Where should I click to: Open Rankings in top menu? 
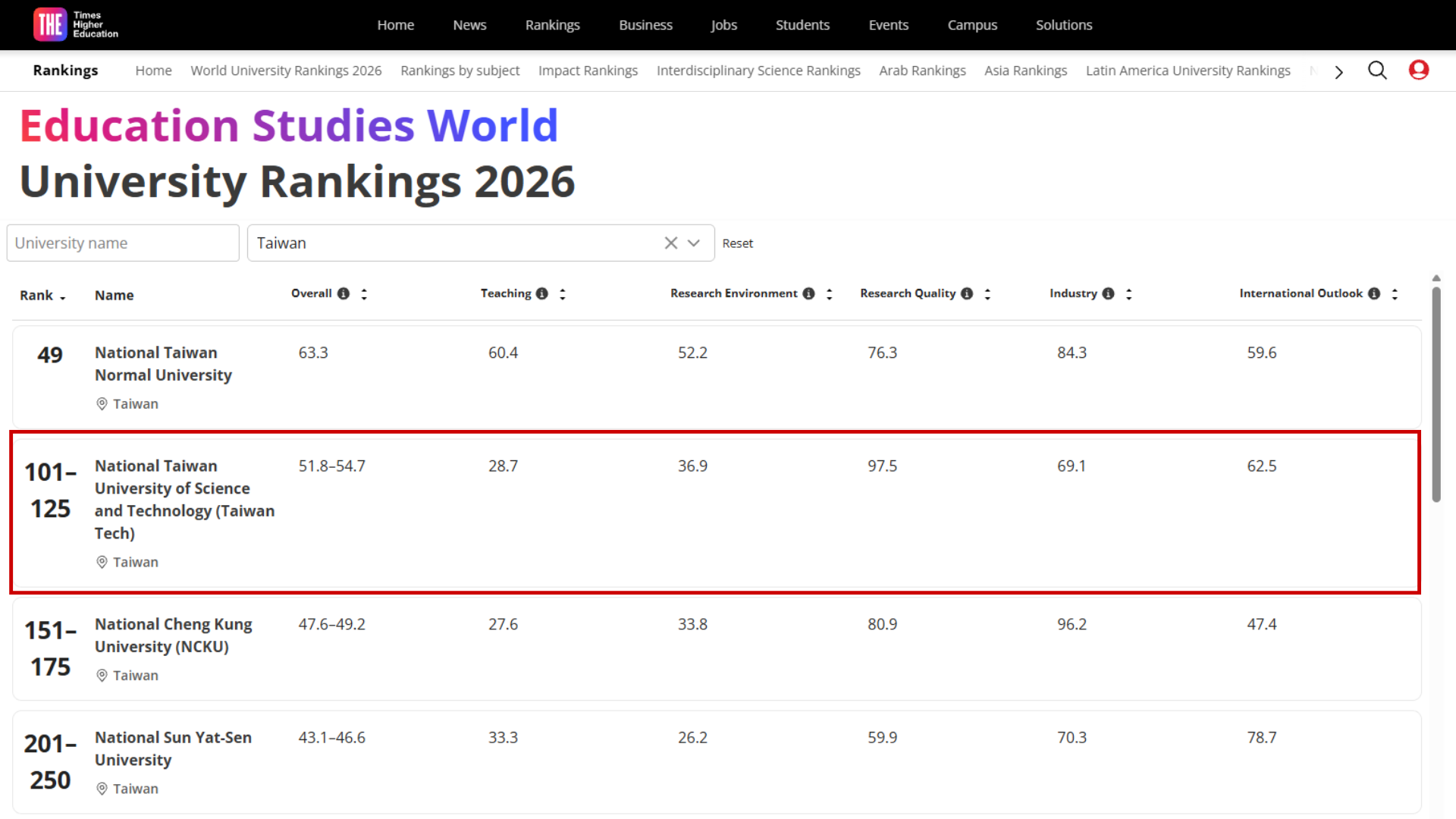point(552,25)
